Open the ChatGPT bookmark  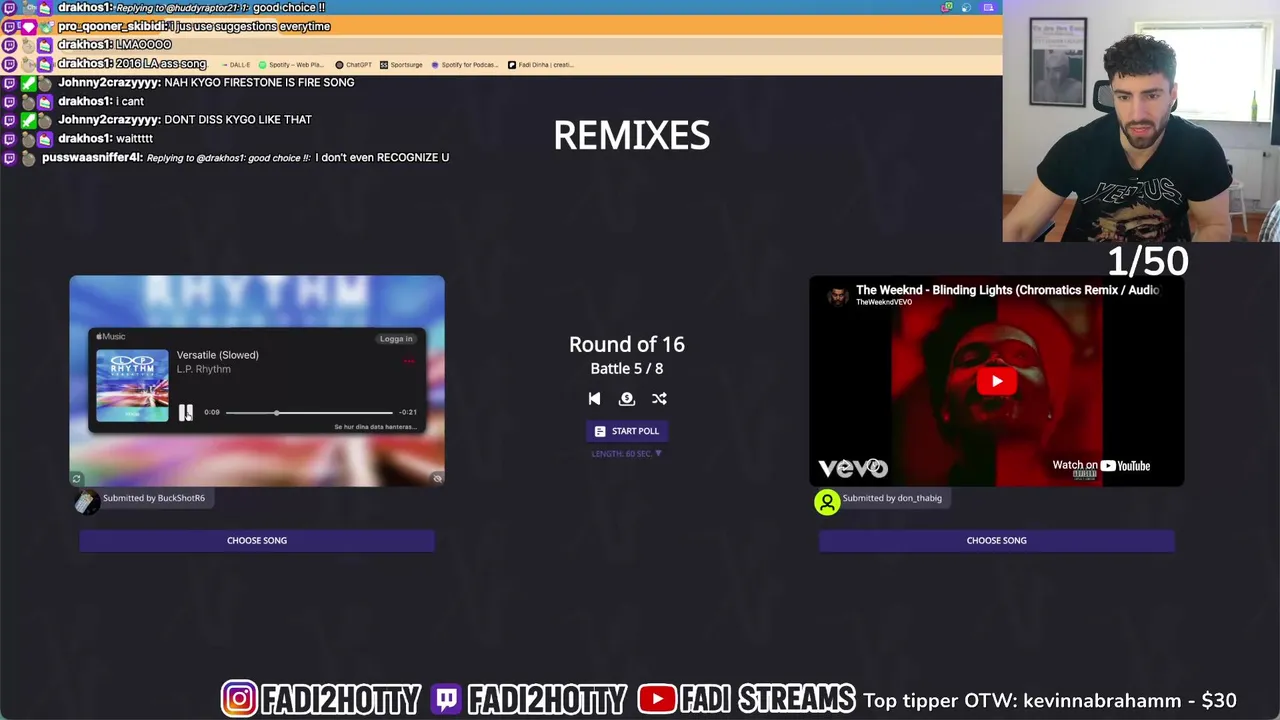(x=354, y=65)
